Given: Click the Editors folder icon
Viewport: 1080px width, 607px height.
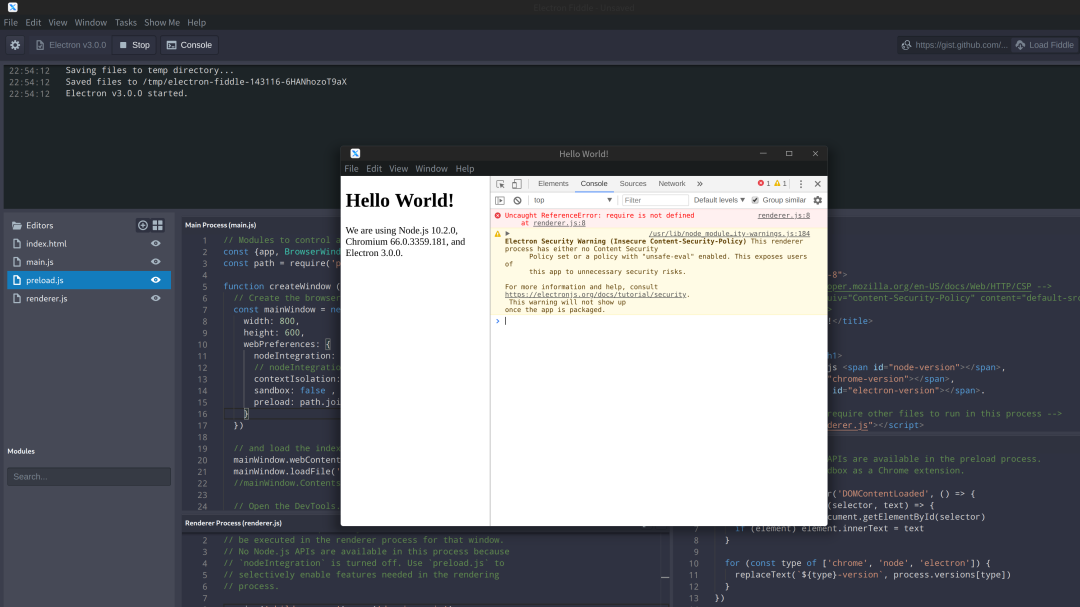Looking at the screenshot, I should pos(17,225).
